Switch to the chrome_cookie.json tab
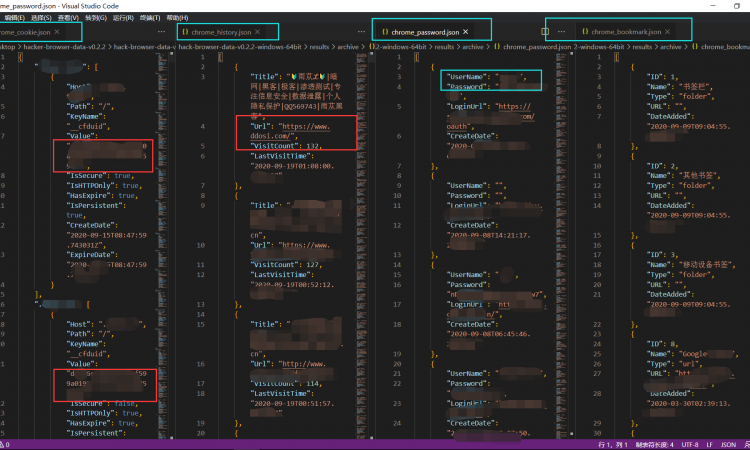Screen dimensions: 750x450 click(x=29, y=32)
